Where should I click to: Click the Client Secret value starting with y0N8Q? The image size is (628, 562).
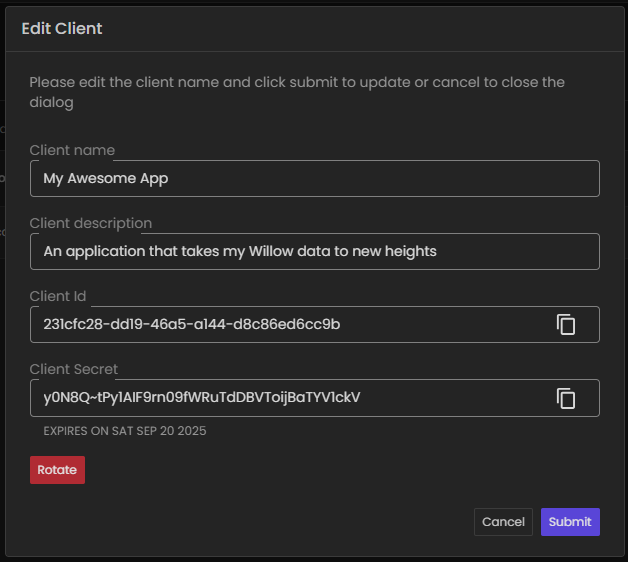pyautogui.click(x=201, y=398)
